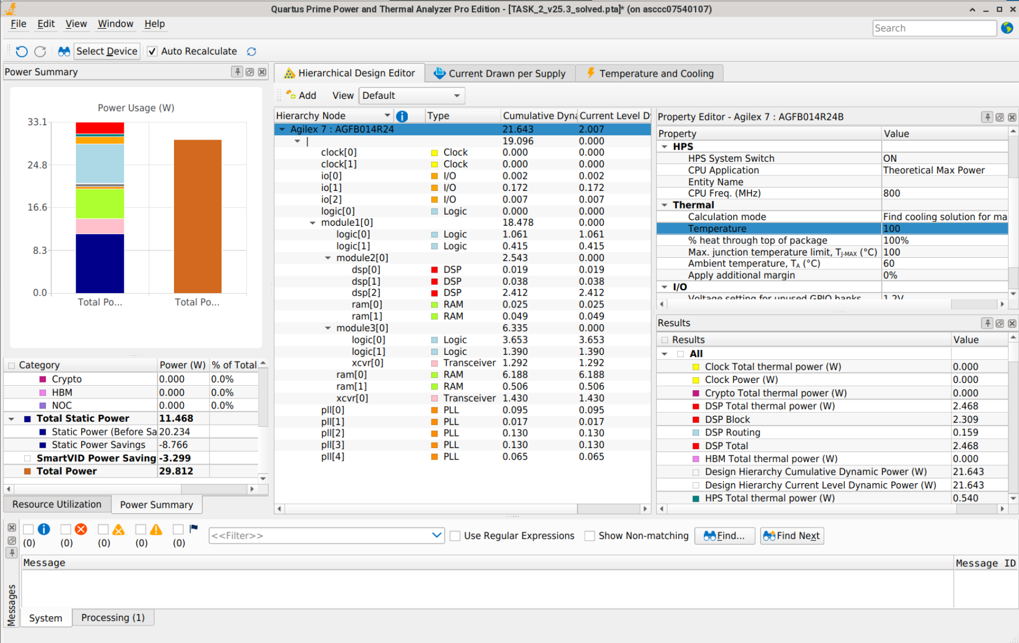
Task: Uncheck the Auto Recalculate checkbox
Action: pyautogui.click(x=152, y=51)
